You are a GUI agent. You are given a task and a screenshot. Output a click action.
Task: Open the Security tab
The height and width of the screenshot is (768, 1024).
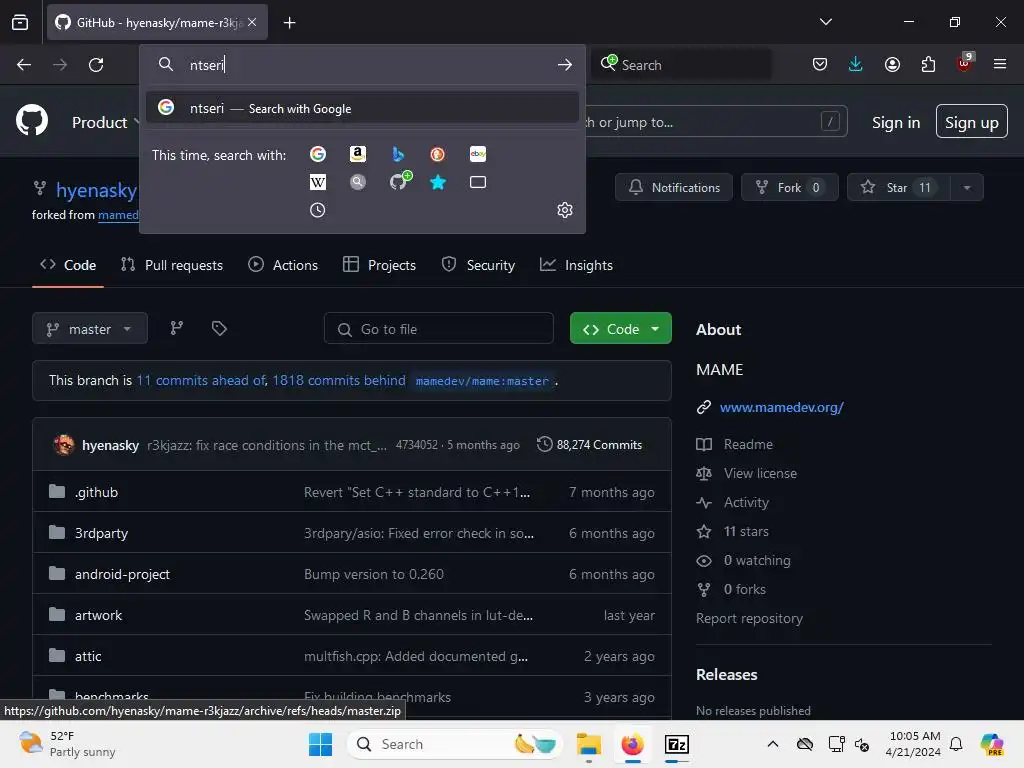(479, 265)
